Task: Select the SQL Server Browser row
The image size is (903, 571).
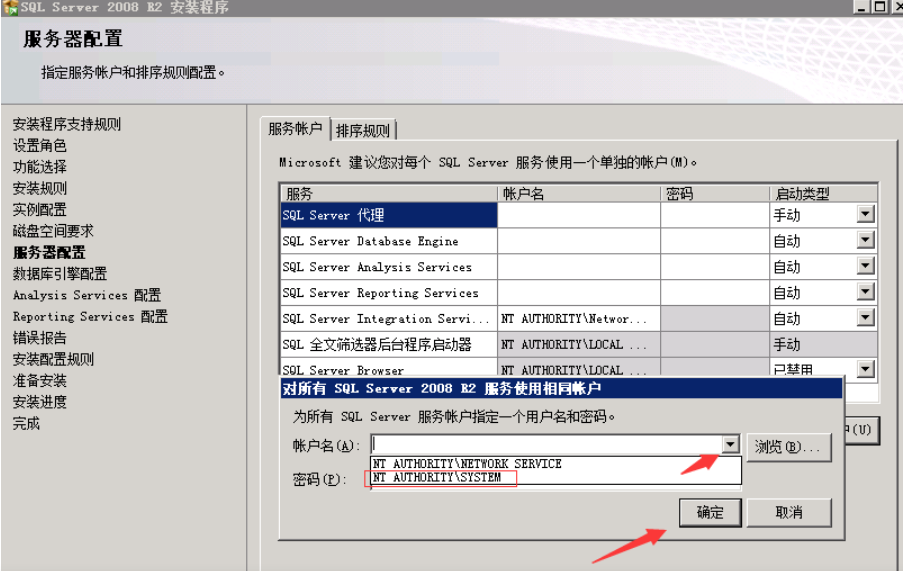Action: [389, 368]
